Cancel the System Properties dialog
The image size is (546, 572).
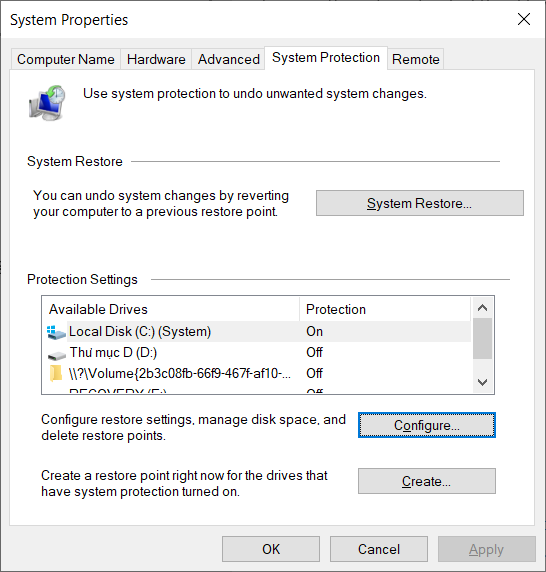pos(379,549)
